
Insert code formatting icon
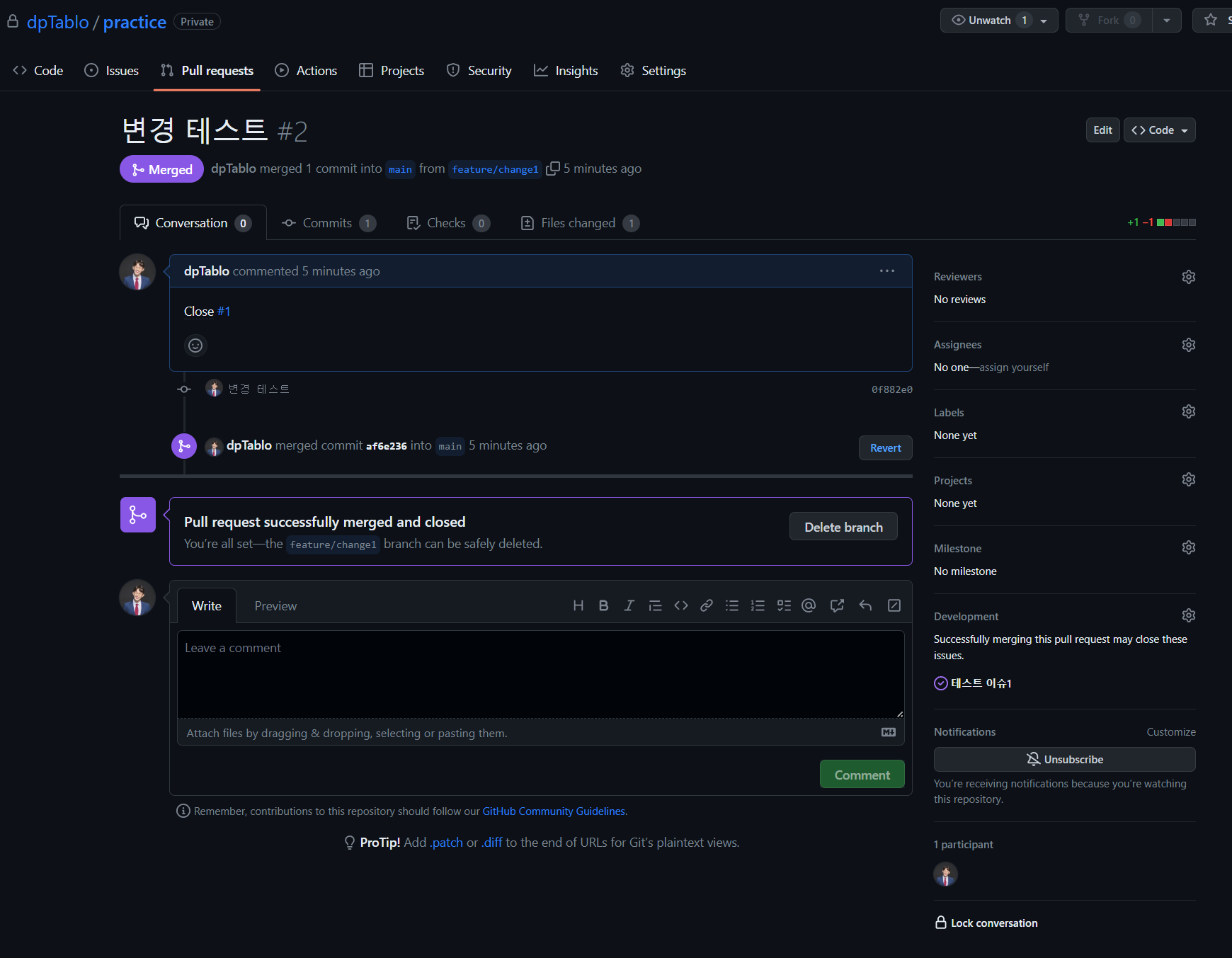pos(681,605)
